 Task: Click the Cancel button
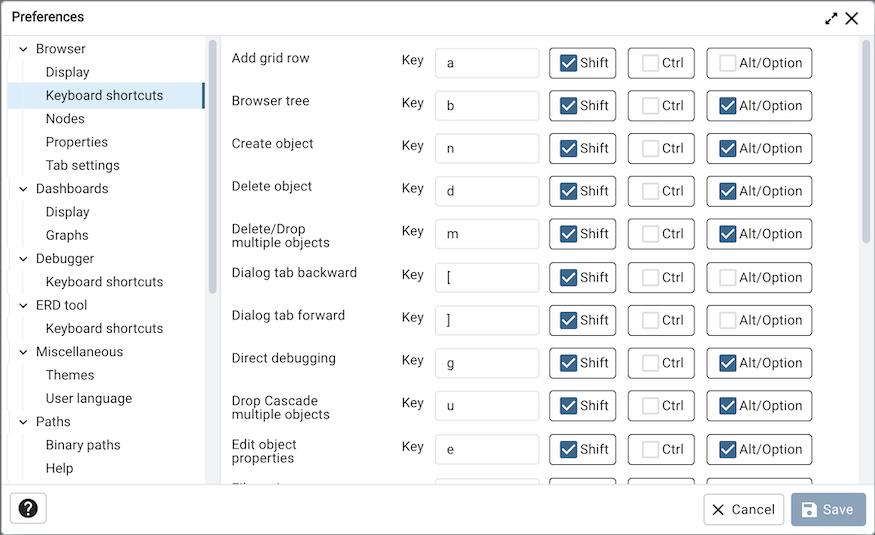click(743, 509)
